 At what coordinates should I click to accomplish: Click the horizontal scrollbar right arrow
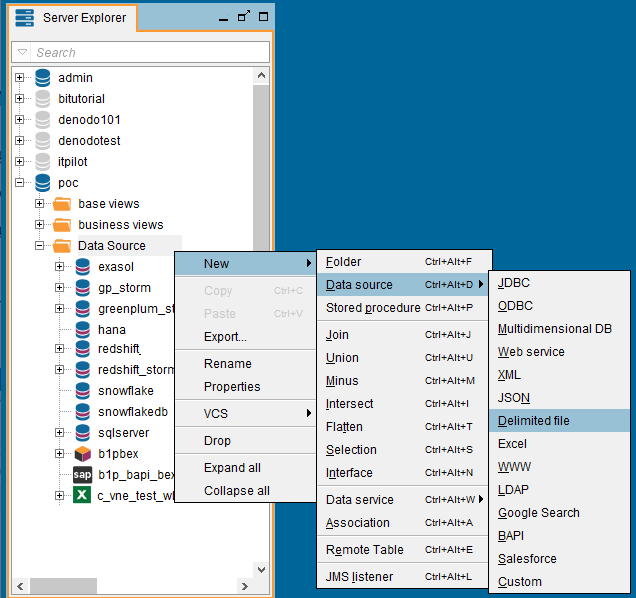[245, 586]
